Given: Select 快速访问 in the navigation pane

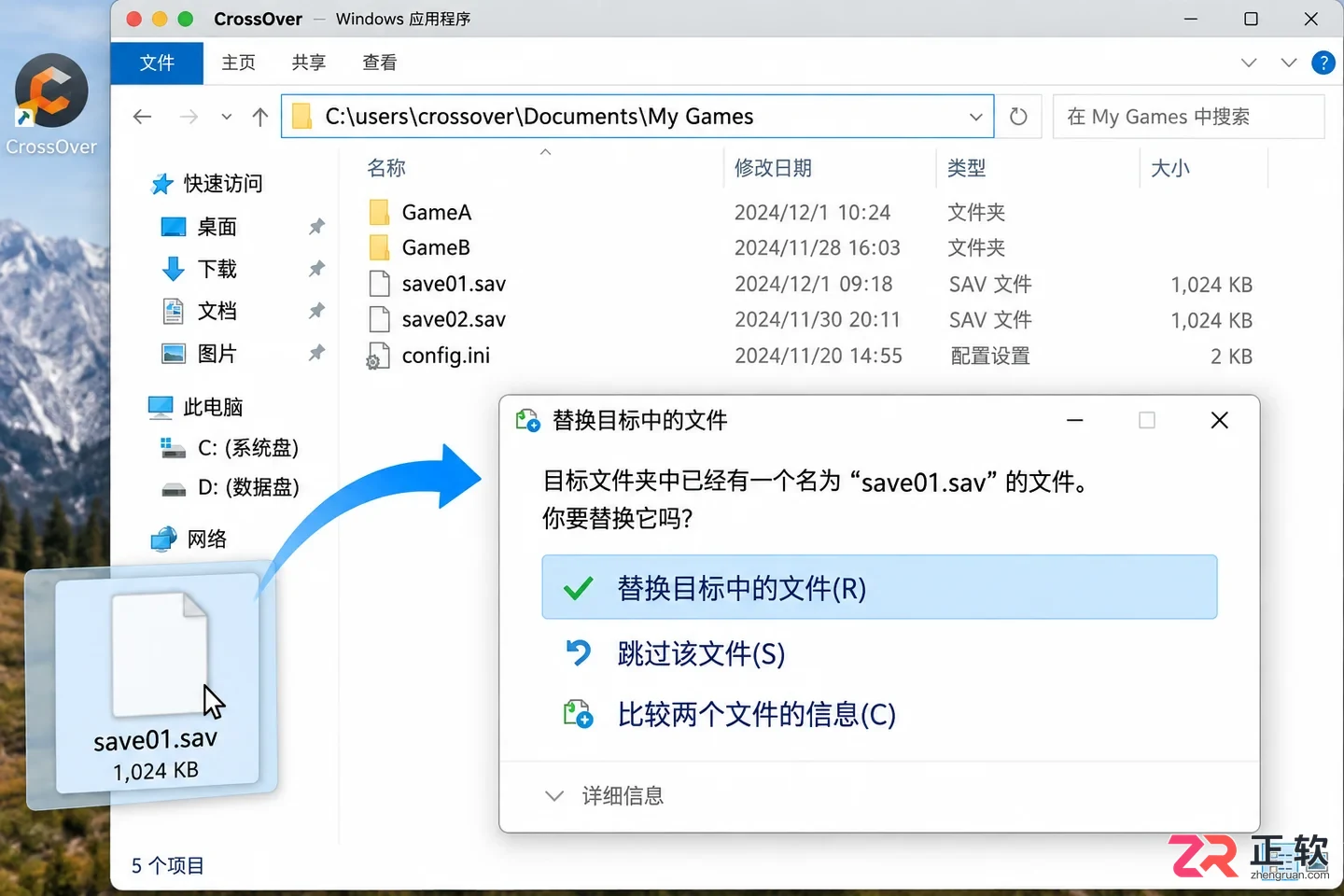Looking at the screenshot, I should click(x=207, y=184).
